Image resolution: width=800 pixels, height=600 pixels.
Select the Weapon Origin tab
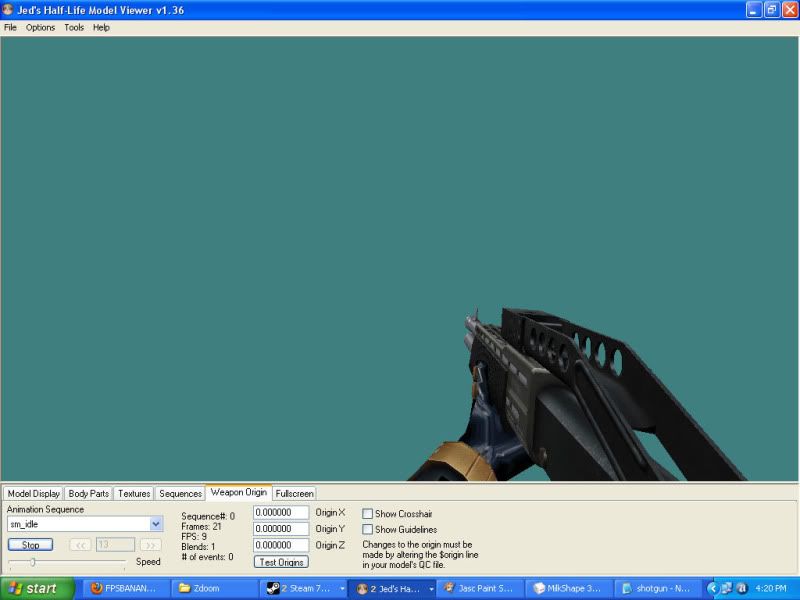pos(239,492)
